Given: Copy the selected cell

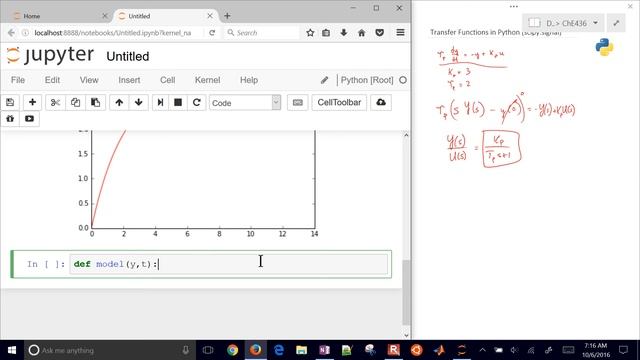Looking at the screenshot, I should click(x=76, y=102).
